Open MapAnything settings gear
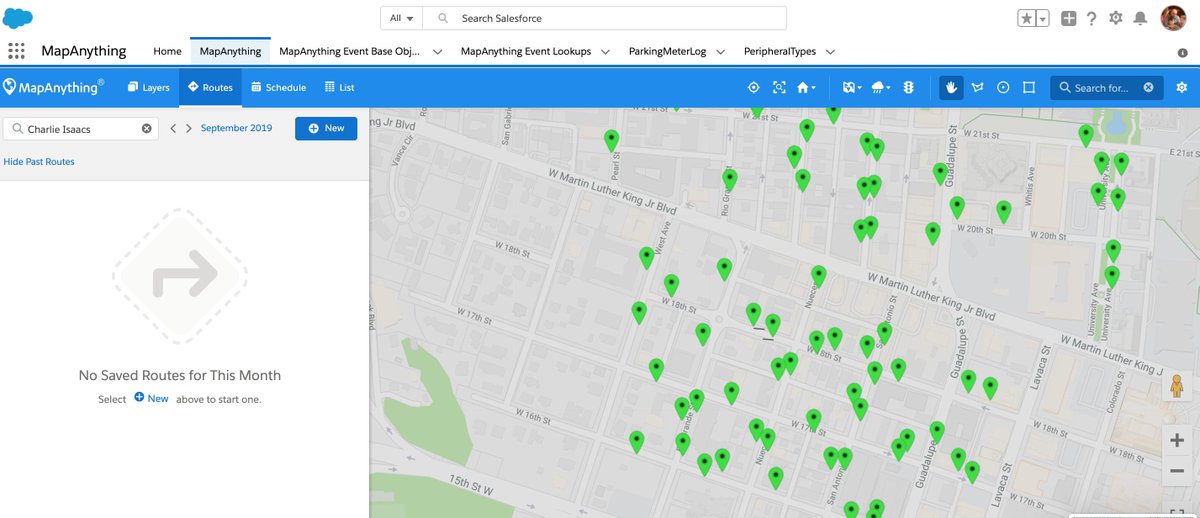Image resolution: width=1200 pixels, height=518 pixels. (x=1182, y=87)
